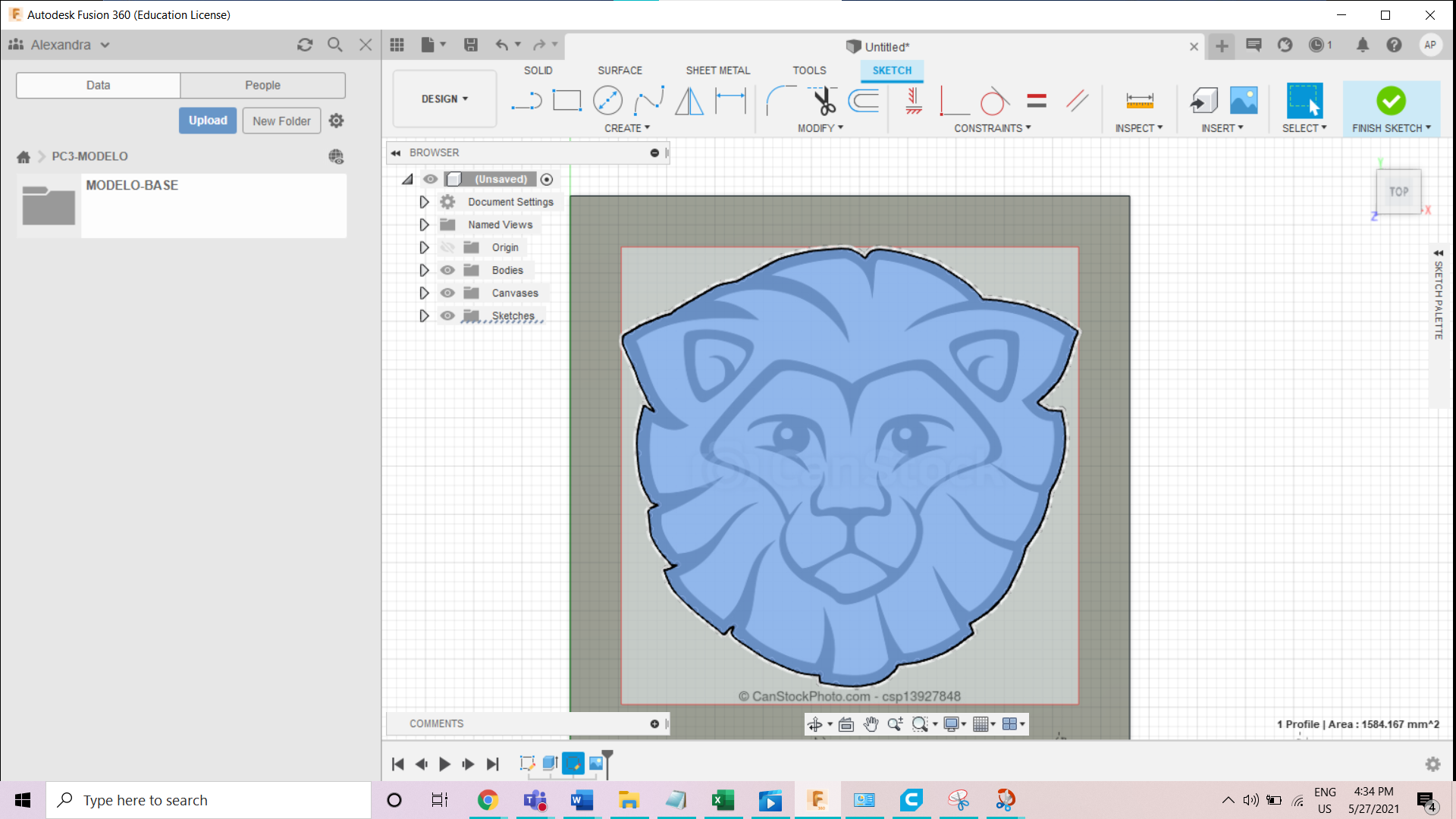Switch to the SURFACE tab

point(620,71)
